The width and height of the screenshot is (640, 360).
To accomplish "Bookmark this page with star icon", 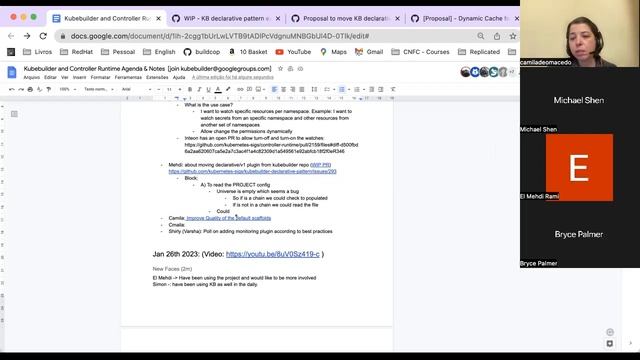I will [x=513, y=36].
